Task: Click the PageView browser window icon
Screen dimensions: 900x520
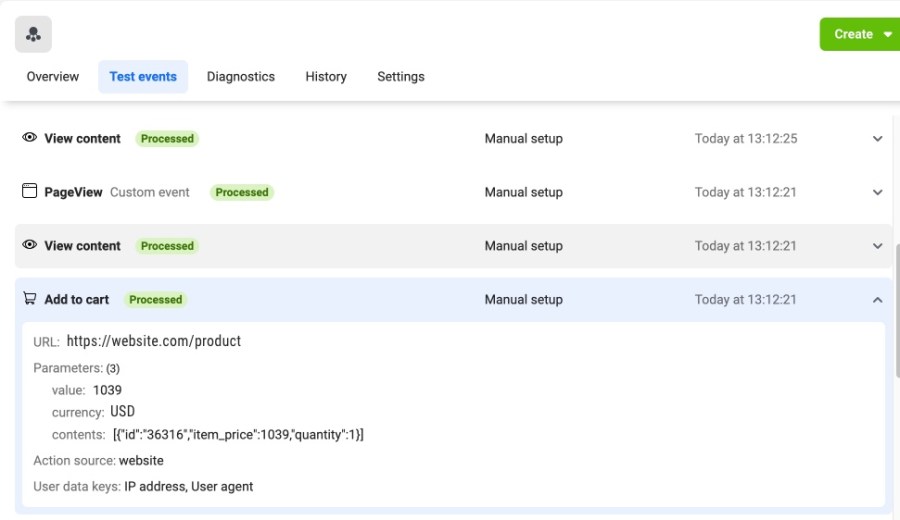Action: tap(30, 192)
